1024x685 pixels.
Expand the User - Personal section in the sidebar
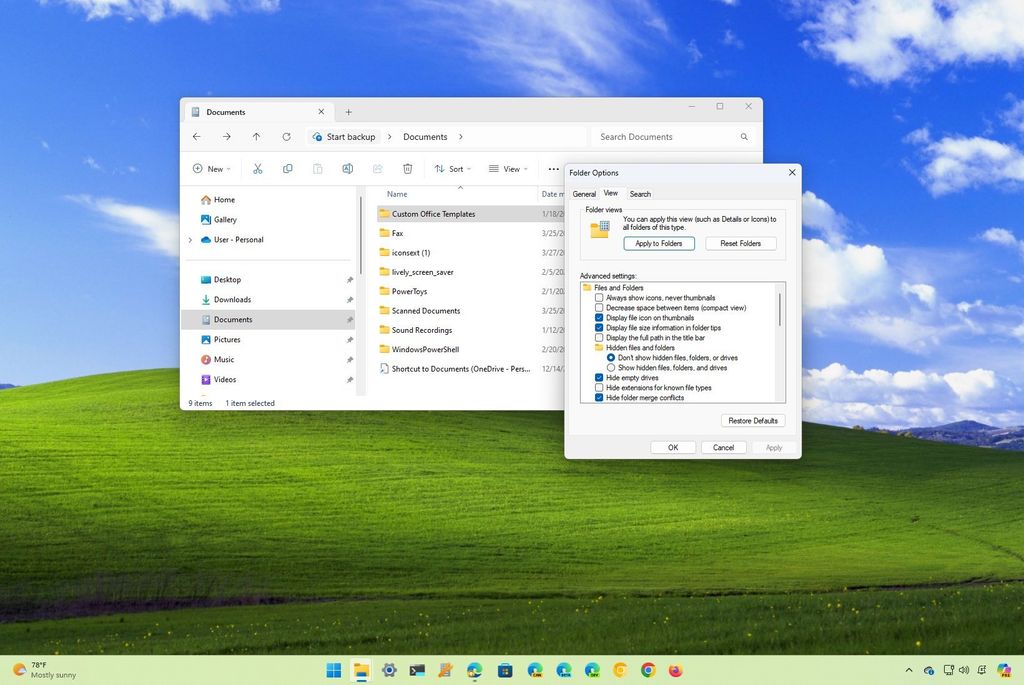pos(190,240)
